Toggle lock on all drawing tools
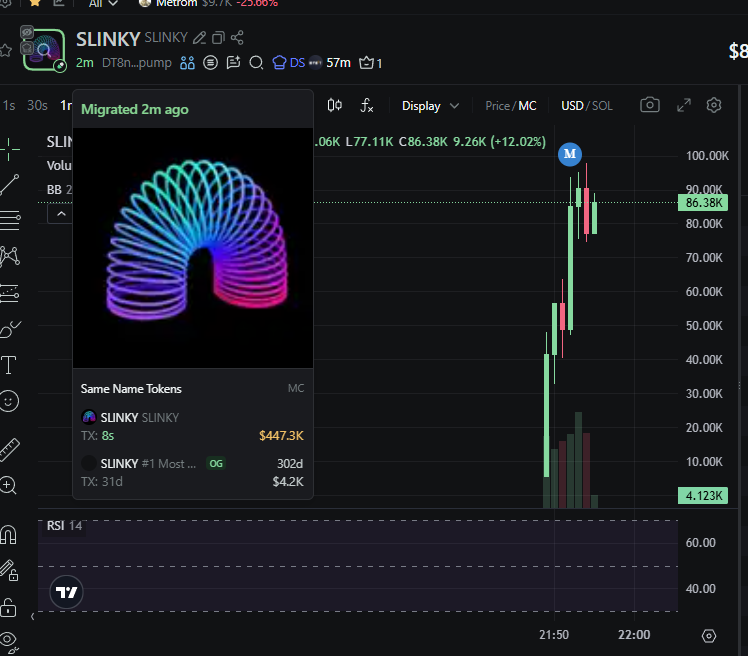 9,608
